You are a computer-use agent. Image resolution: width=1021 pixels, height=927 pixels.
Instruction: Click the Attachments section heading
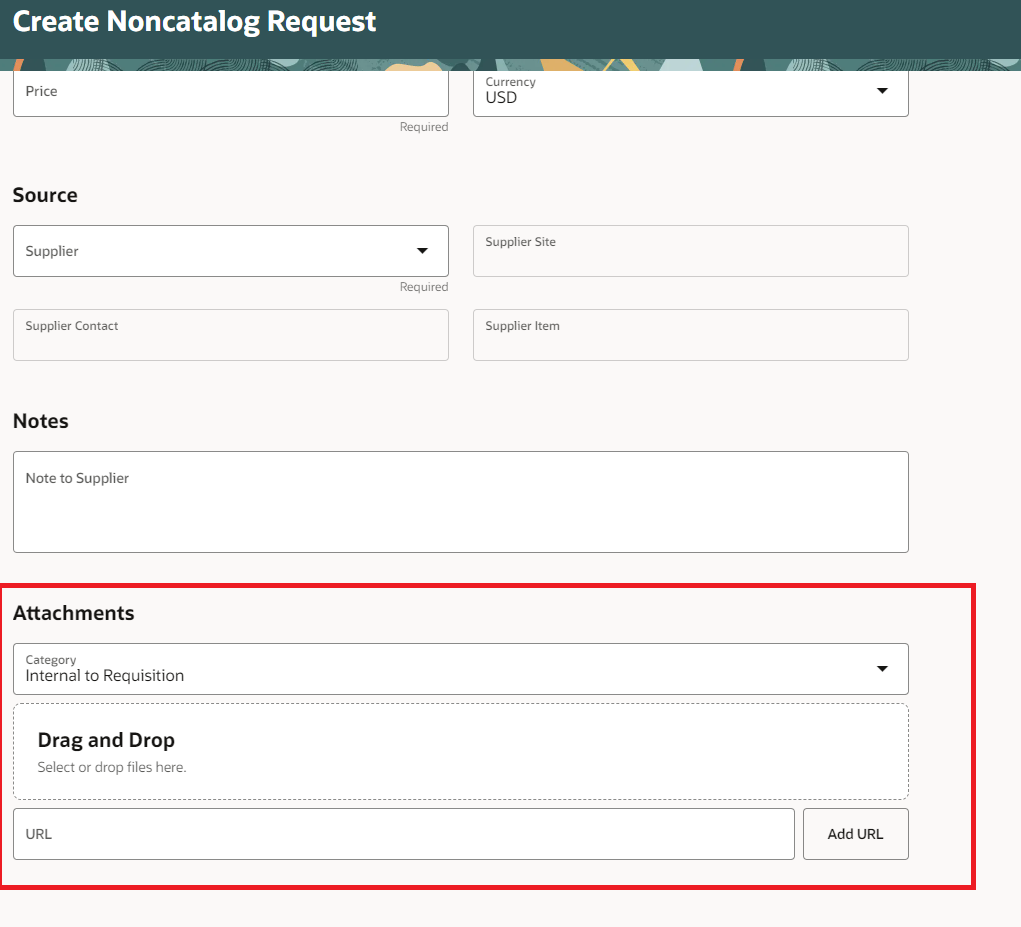73,613
